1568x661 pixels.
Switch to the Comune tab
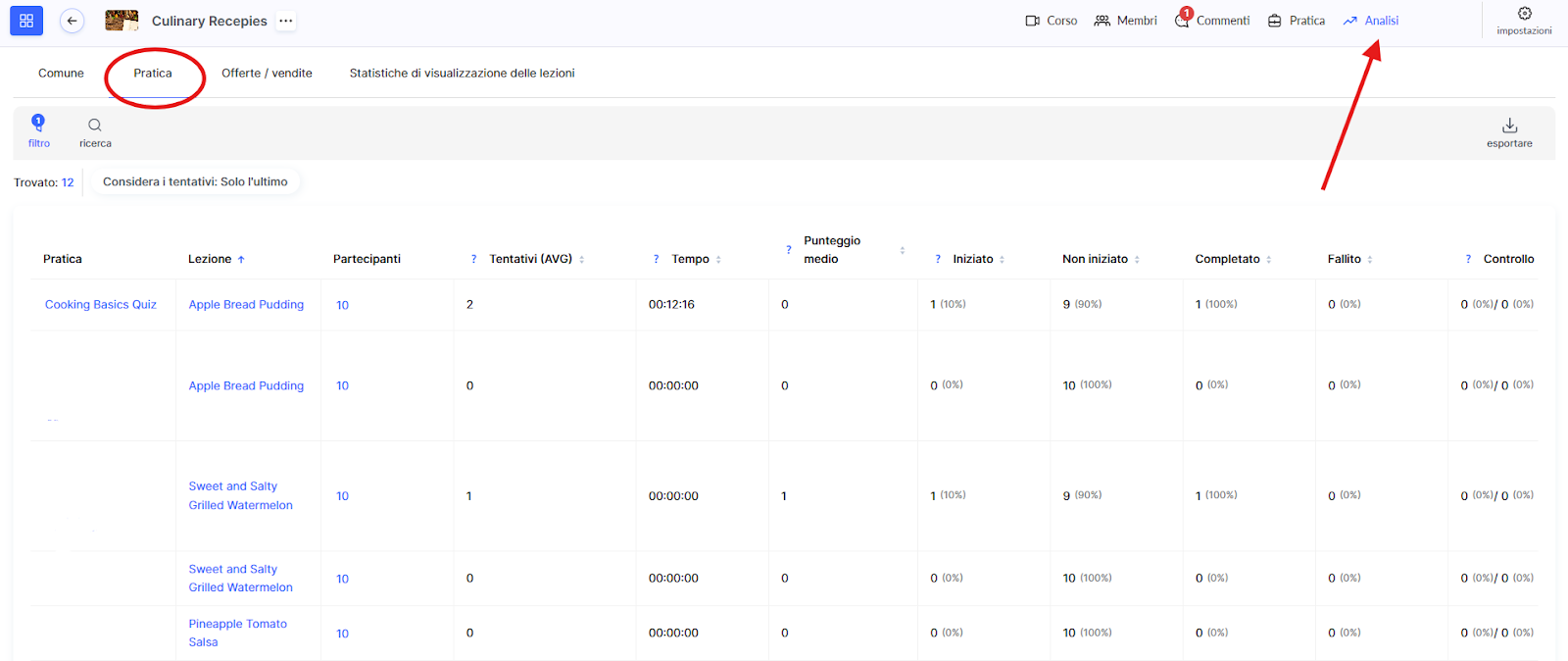(x=61, y=74)
